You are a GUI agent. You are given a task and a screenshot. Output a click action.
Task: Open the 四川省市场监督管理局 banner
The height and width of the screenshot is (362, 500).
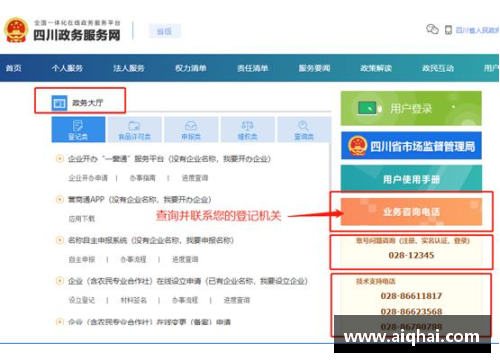tap(411, 146)
